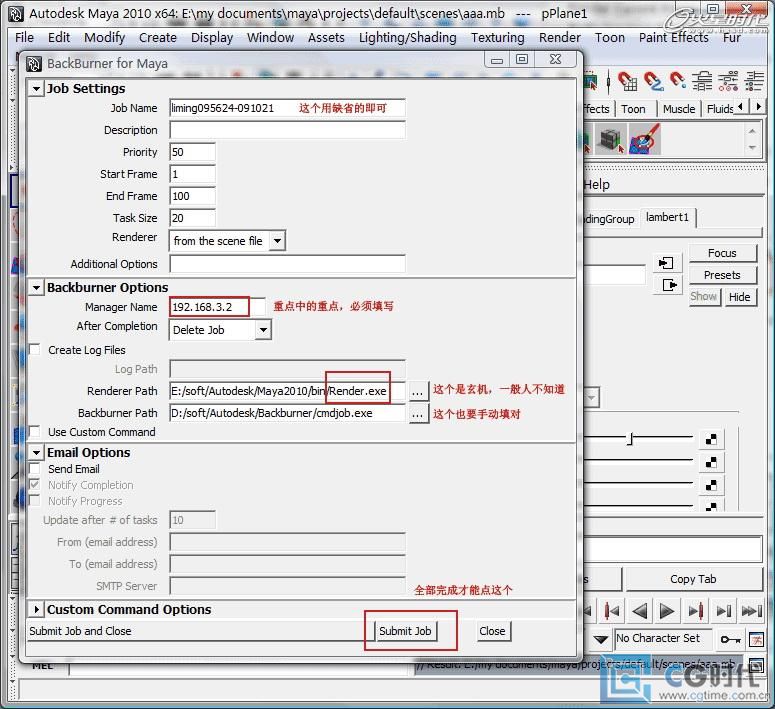This screenshot has width=775, height=709.
Task: Click the Job Name text field
Action: coord(287,108)
